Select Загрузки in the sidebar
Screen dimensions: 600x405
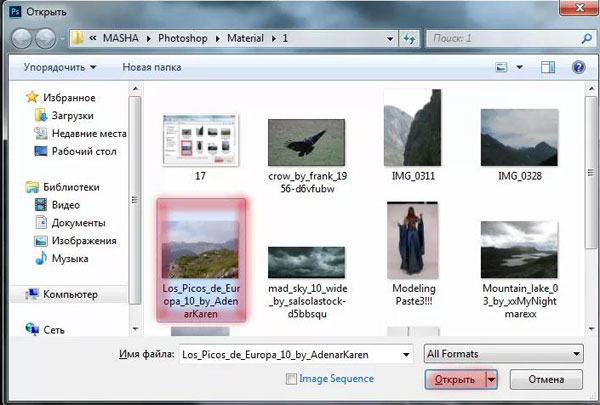(x=73, y=115)
